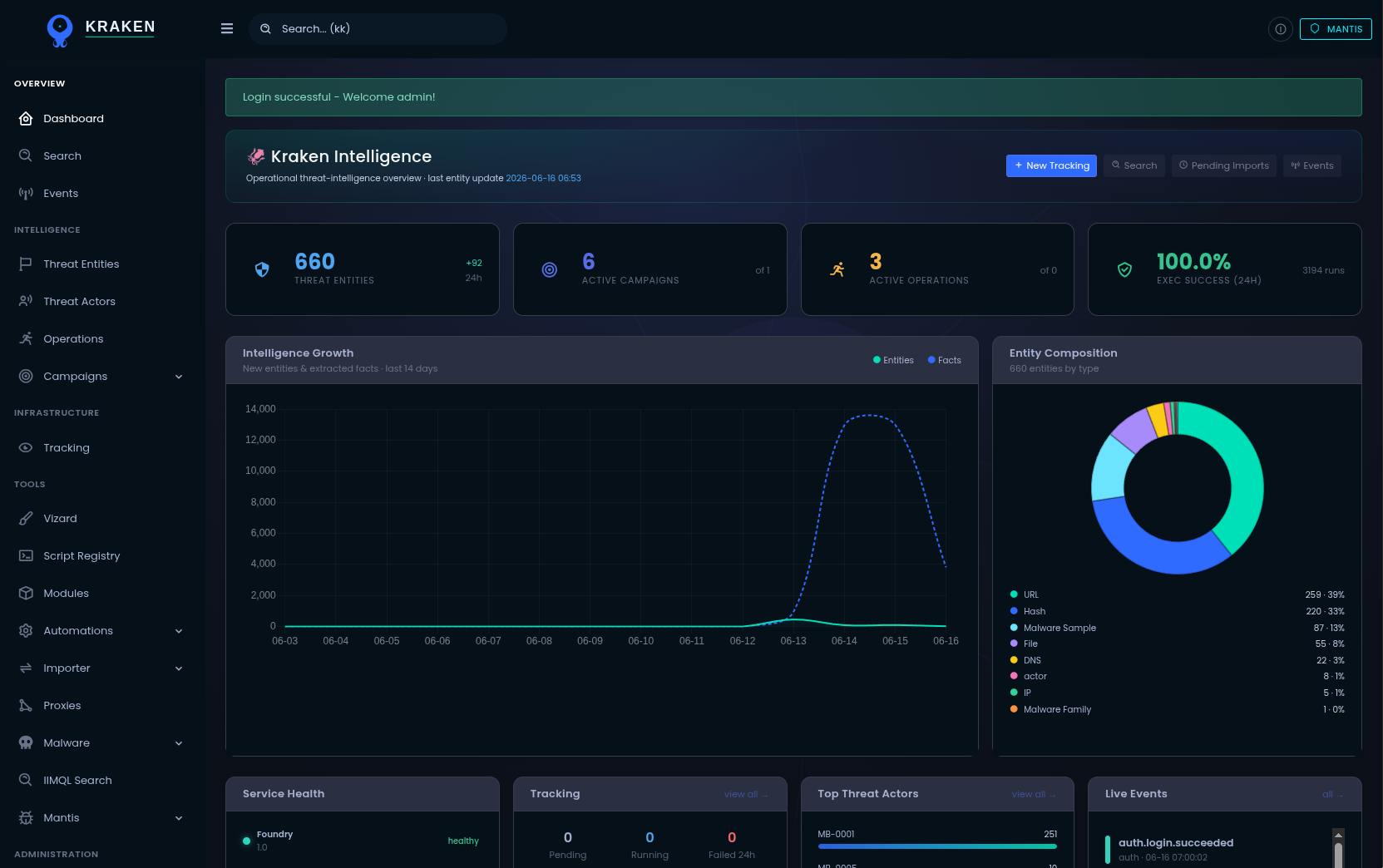Screen dimensions: 1383x868
Task: Click the Threat Entities flag icon
Action: (x=26, y=264)
